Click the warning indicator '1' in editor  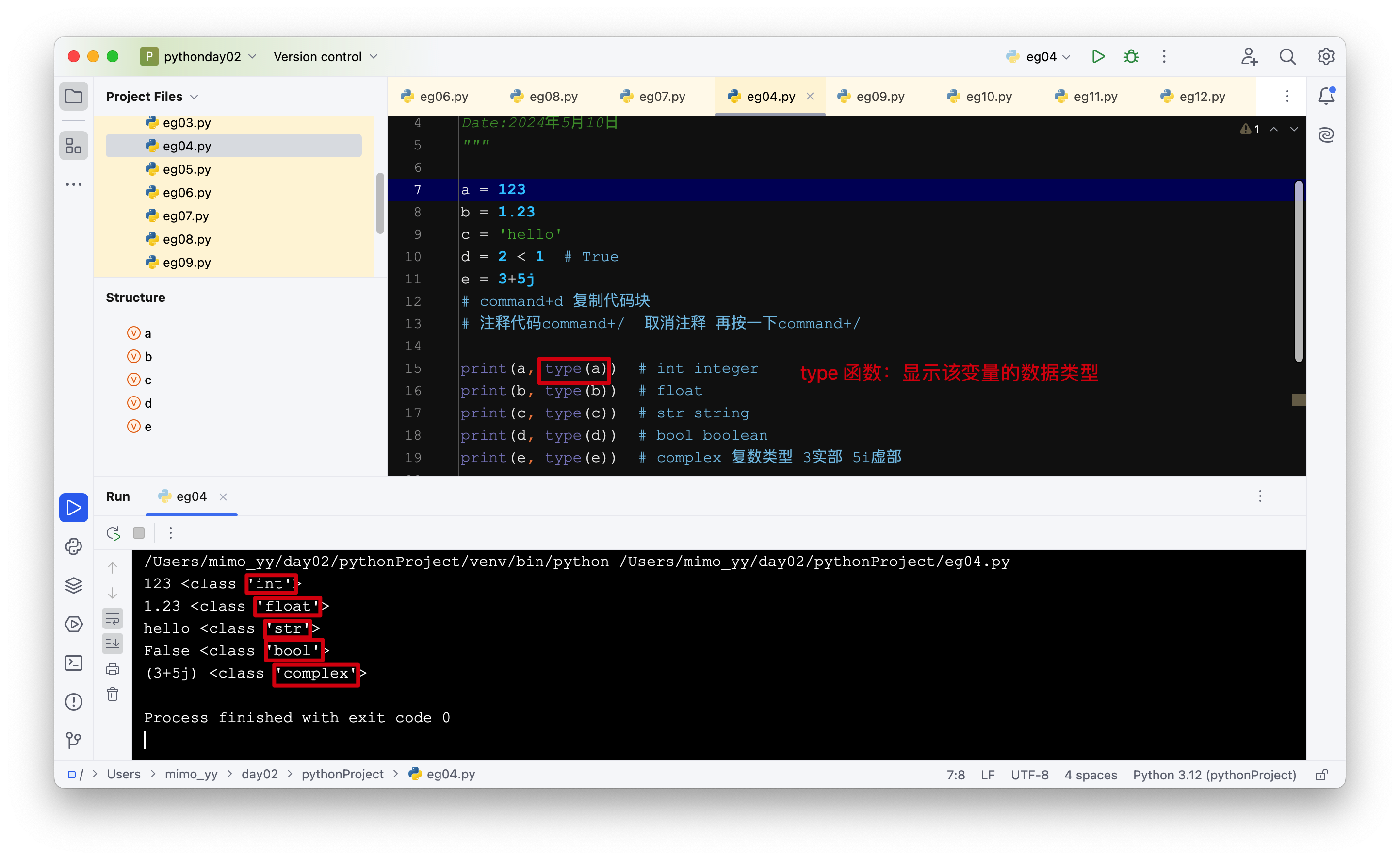click(1250, 130)
